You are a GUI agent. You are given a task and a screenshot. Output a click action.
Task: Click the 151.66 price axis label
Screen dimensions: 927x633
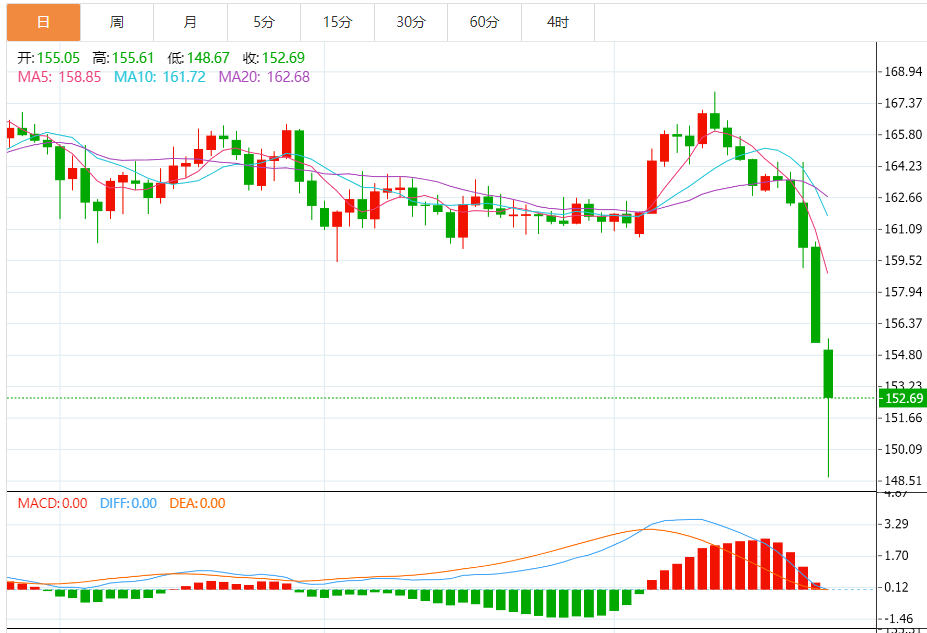coord(903,418)
